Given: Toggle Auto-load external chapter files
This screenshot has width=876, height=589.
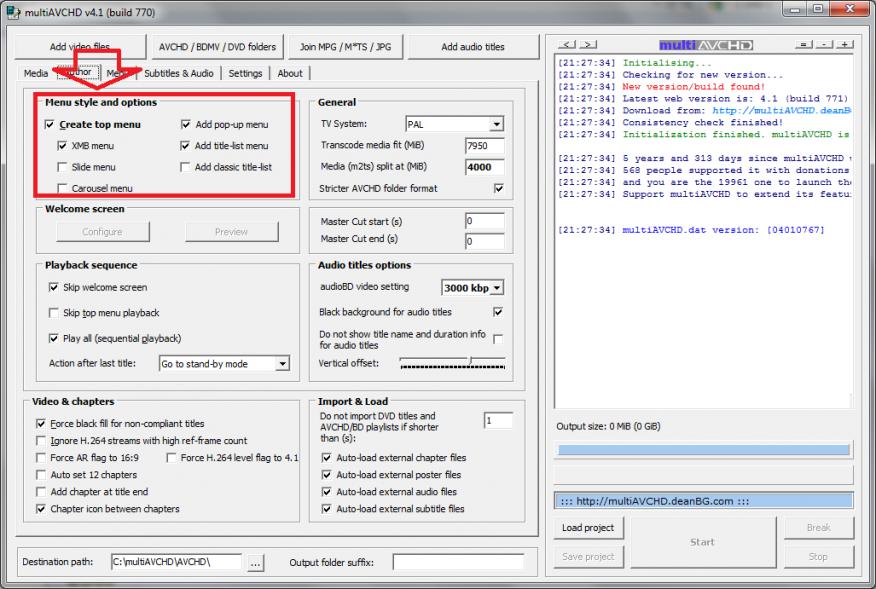Looking at the screenshot, I should 327,458.
